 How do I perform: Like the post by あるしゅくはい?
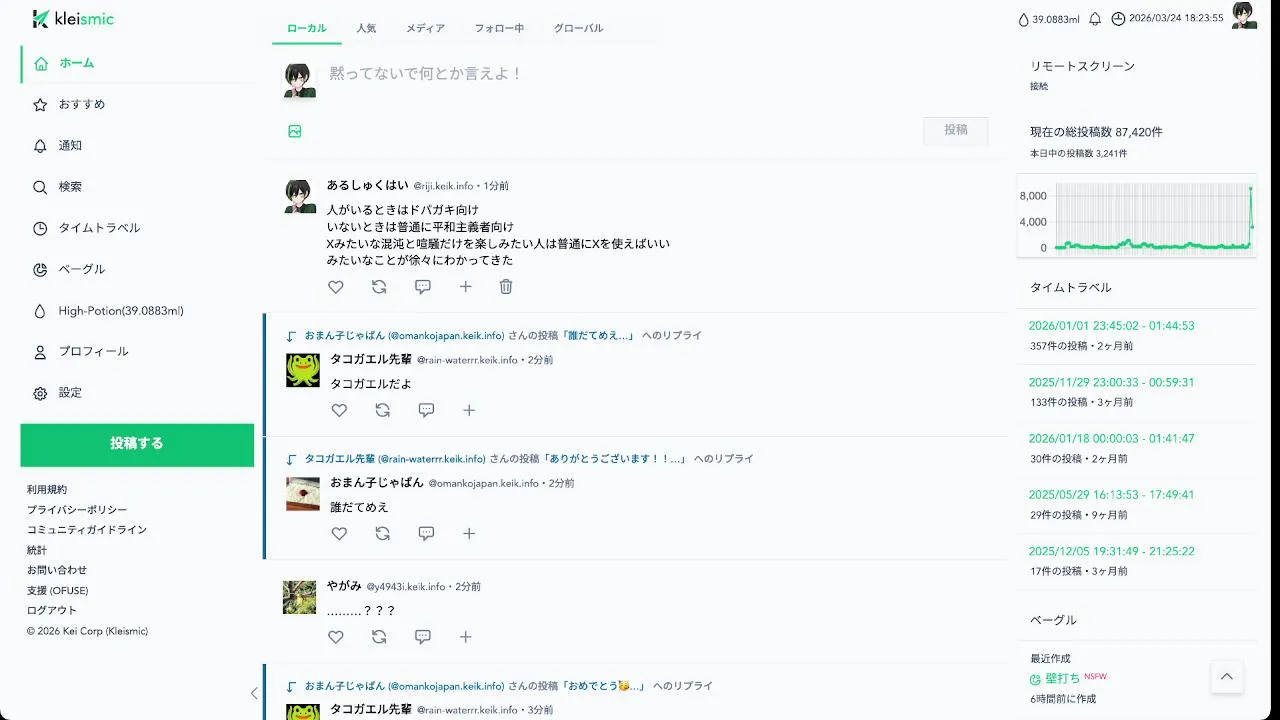click(x=336, y=287)
